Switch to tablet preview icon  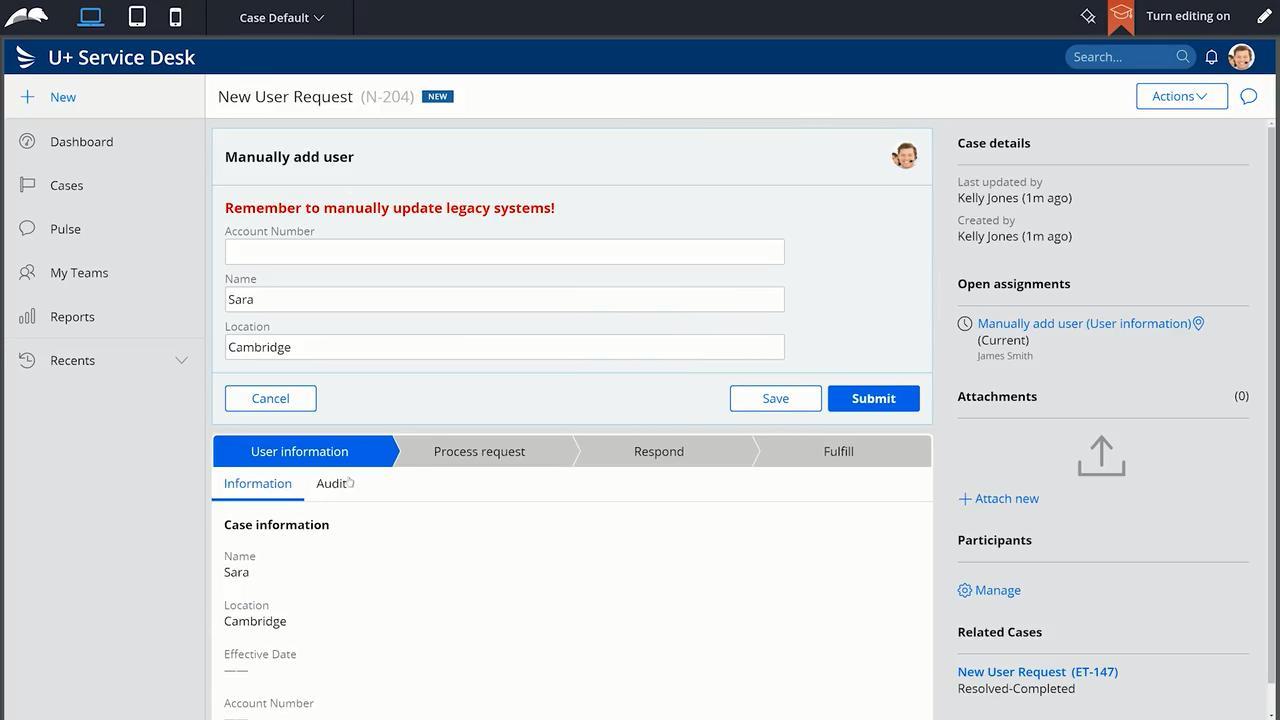(137, 17)
